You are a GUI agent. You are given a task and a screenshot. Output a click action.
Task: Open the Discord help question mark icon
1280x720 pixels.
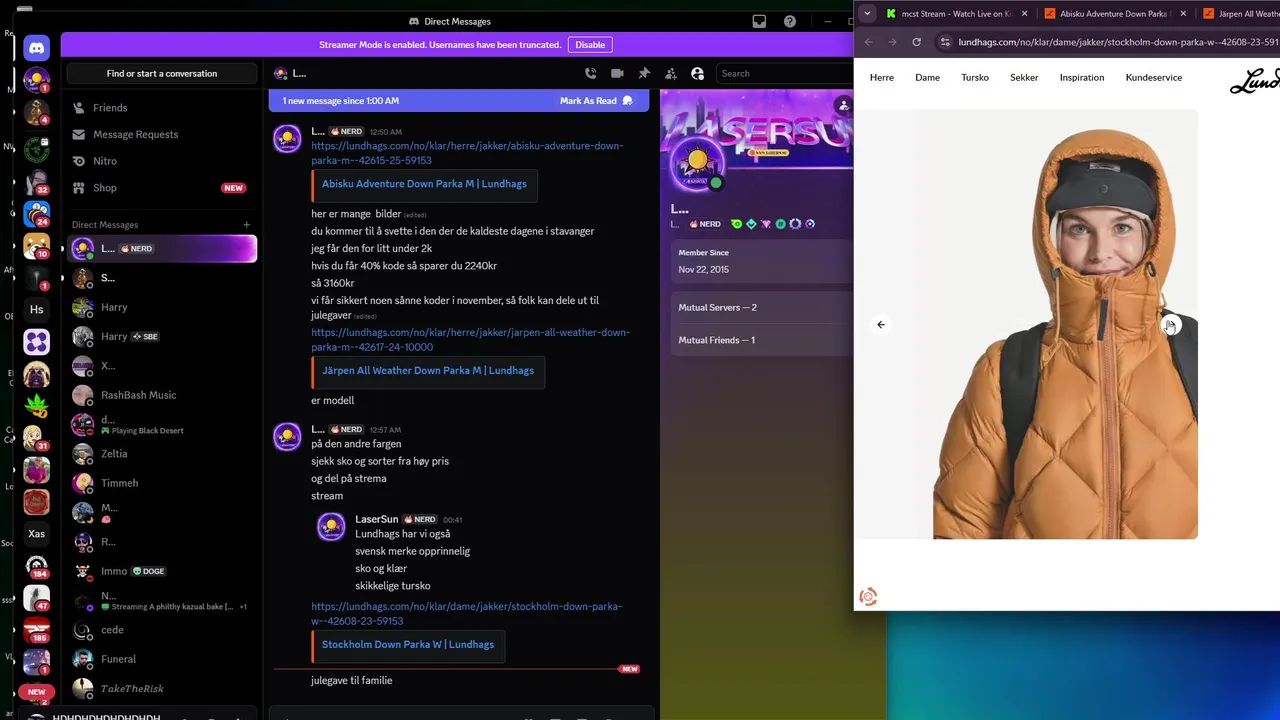[x=790, y=21]
